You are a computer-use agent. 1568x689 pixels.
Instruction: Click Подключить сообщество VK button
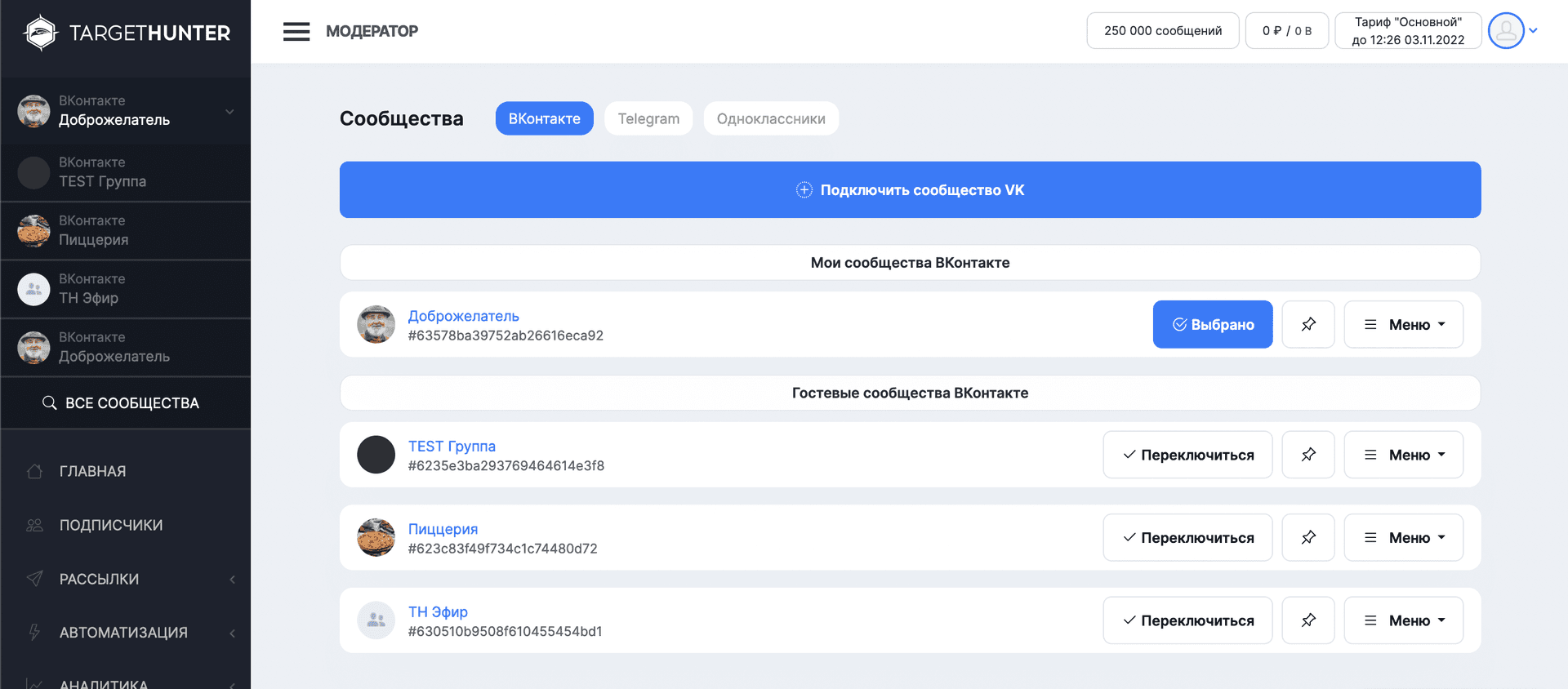910,190
